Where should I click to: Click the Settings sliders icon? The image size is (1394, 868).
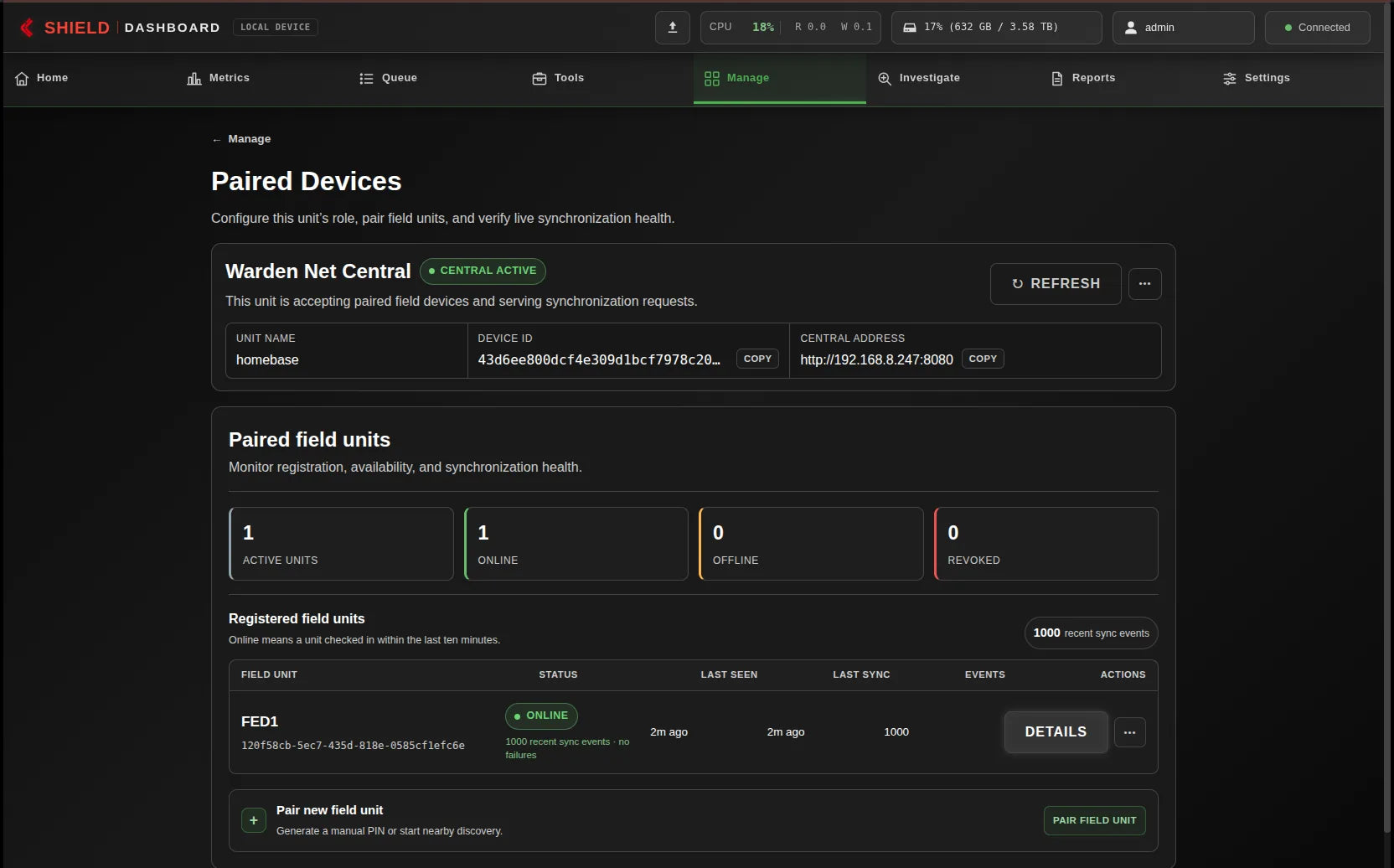coord(1229,78)
